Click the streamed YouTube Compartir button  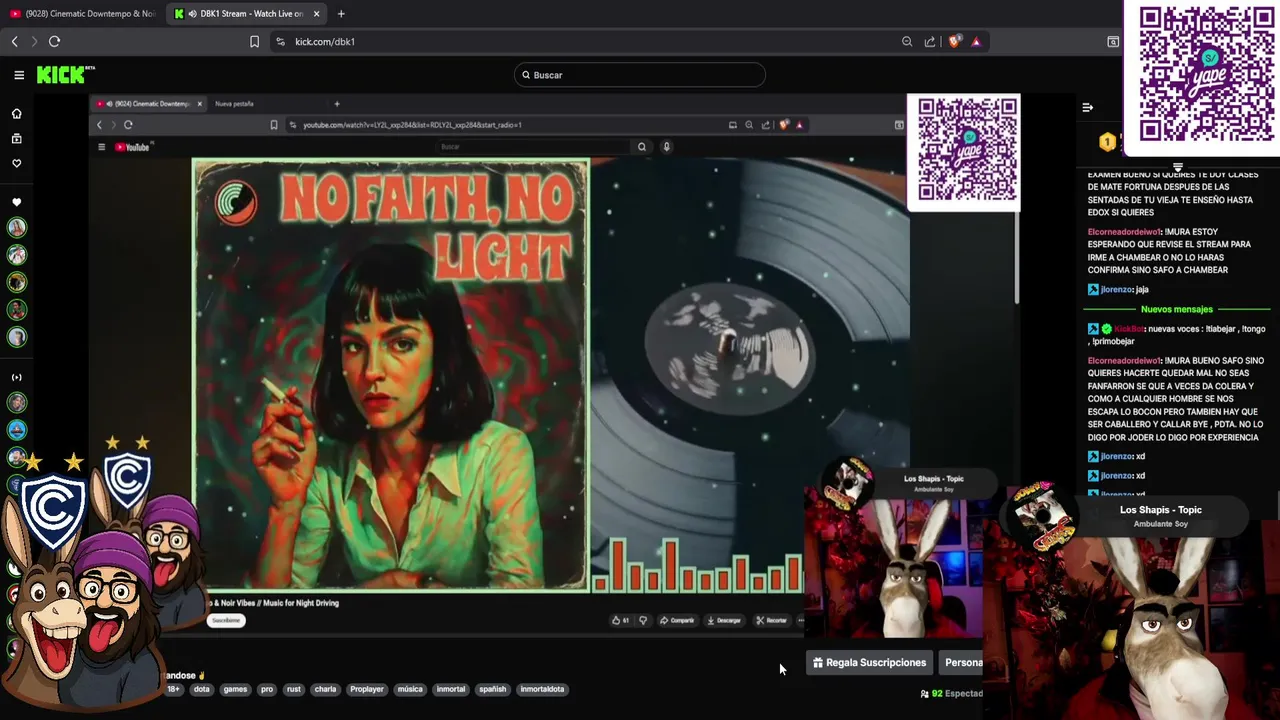(677, 620)
